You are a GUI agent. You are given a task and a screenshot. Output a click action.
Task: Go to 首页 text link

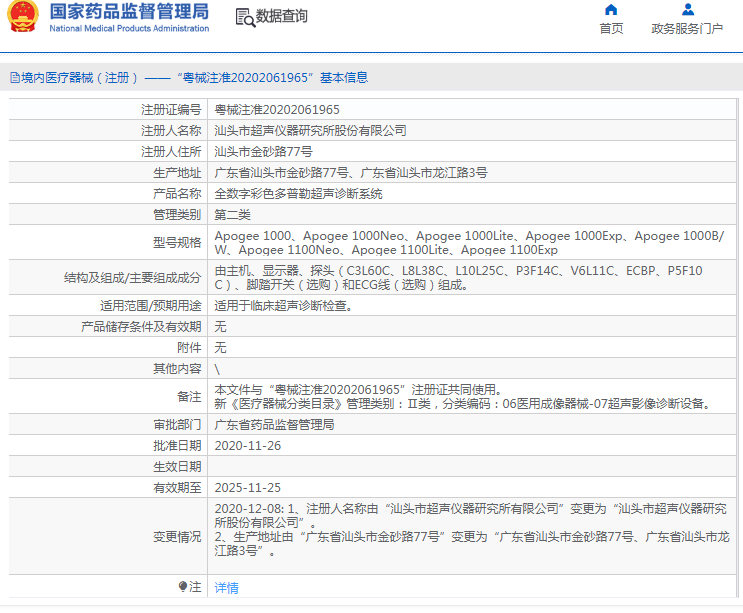(611, 28)
